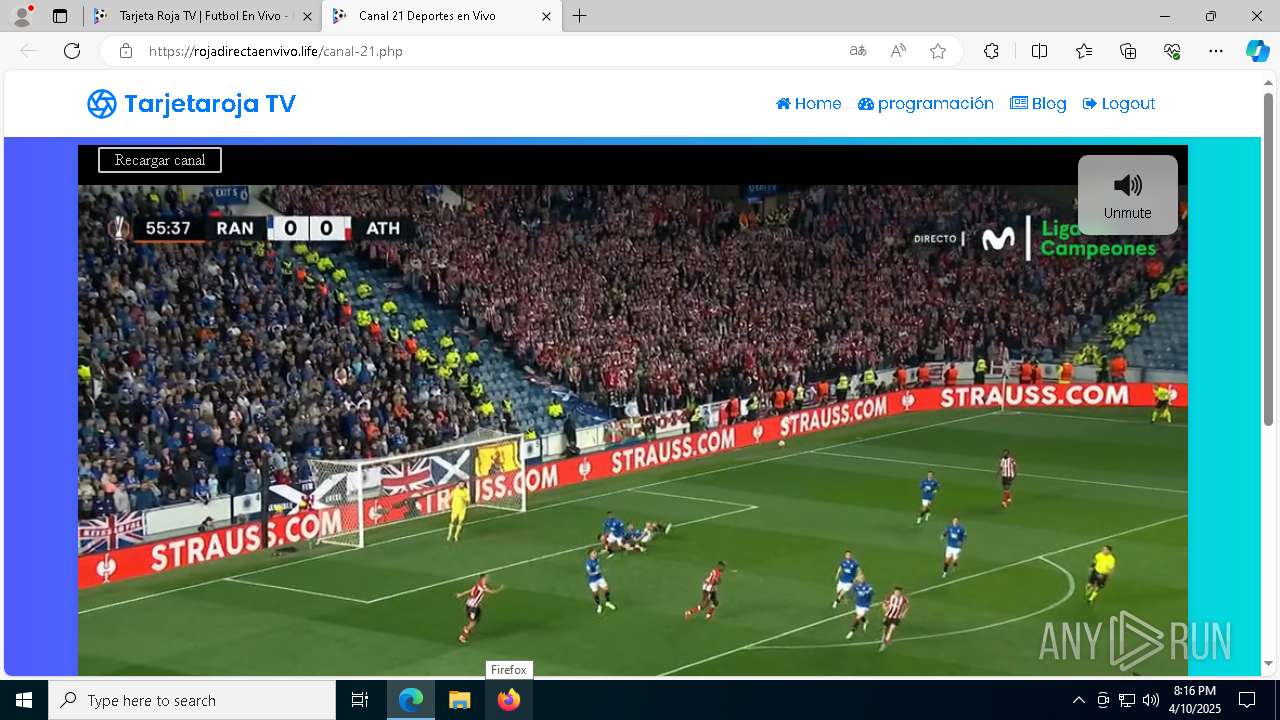
Task: Toggle split screen view
Action: 1039,51
